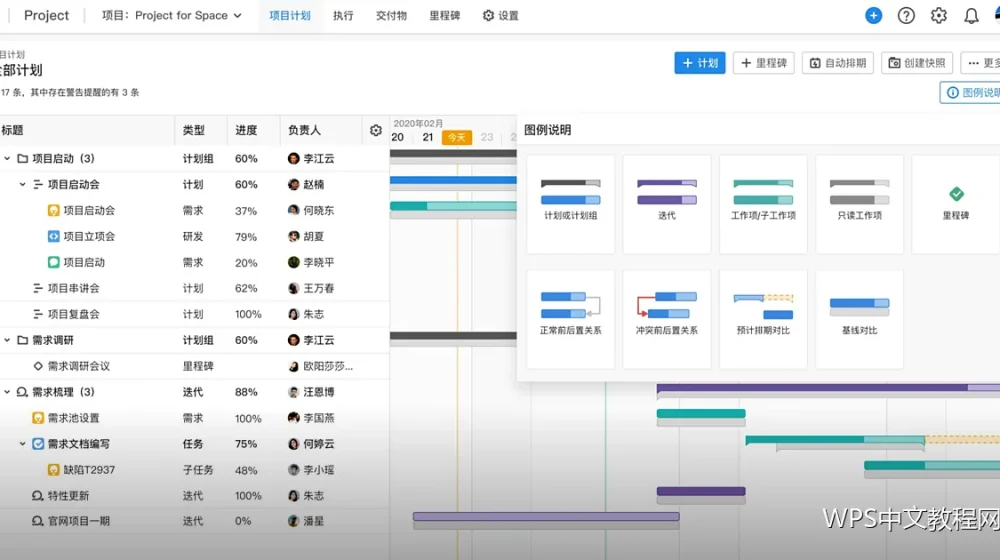1000x560 pixels.
Task: Click the 项目串讲会 row title
Action: pyautogui.click(x=74, y=288)
